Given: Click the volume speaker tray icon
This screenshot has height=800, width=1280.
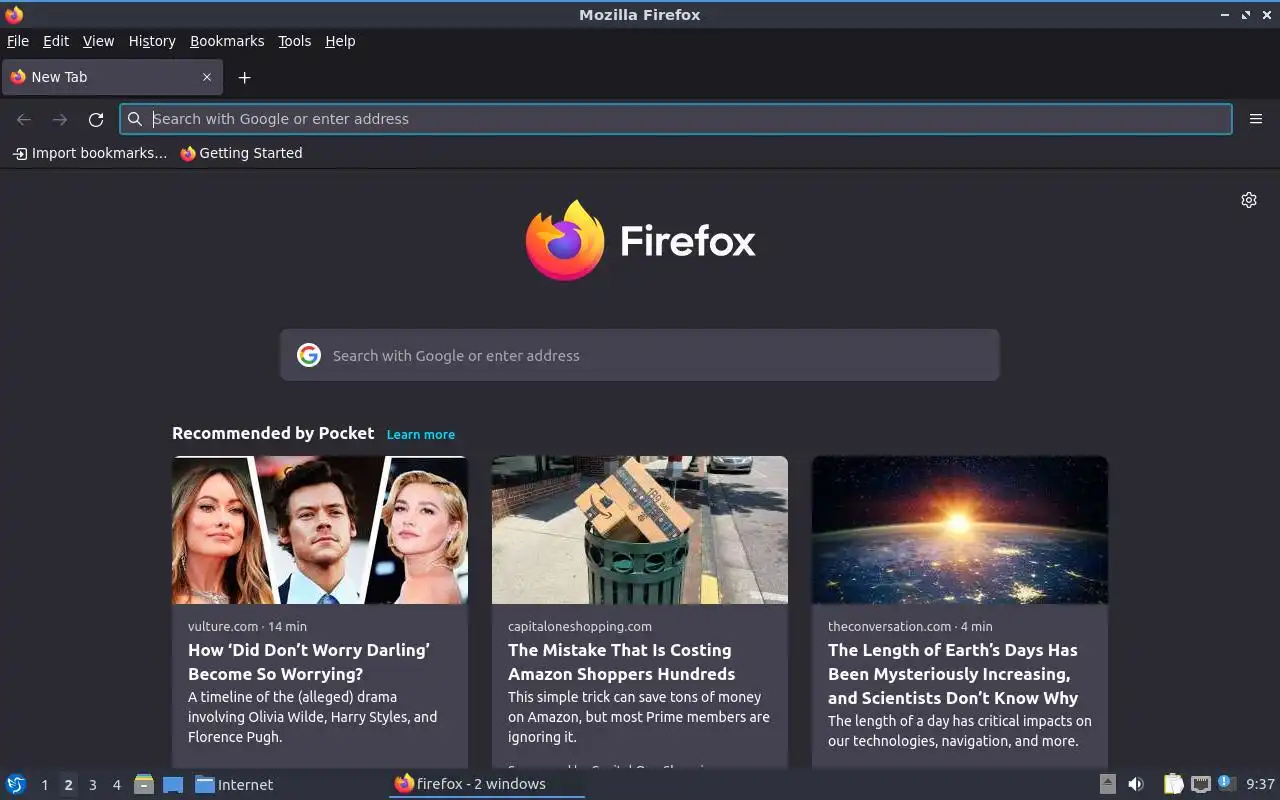Looking at the screenshot, I should coord(1136,784).
